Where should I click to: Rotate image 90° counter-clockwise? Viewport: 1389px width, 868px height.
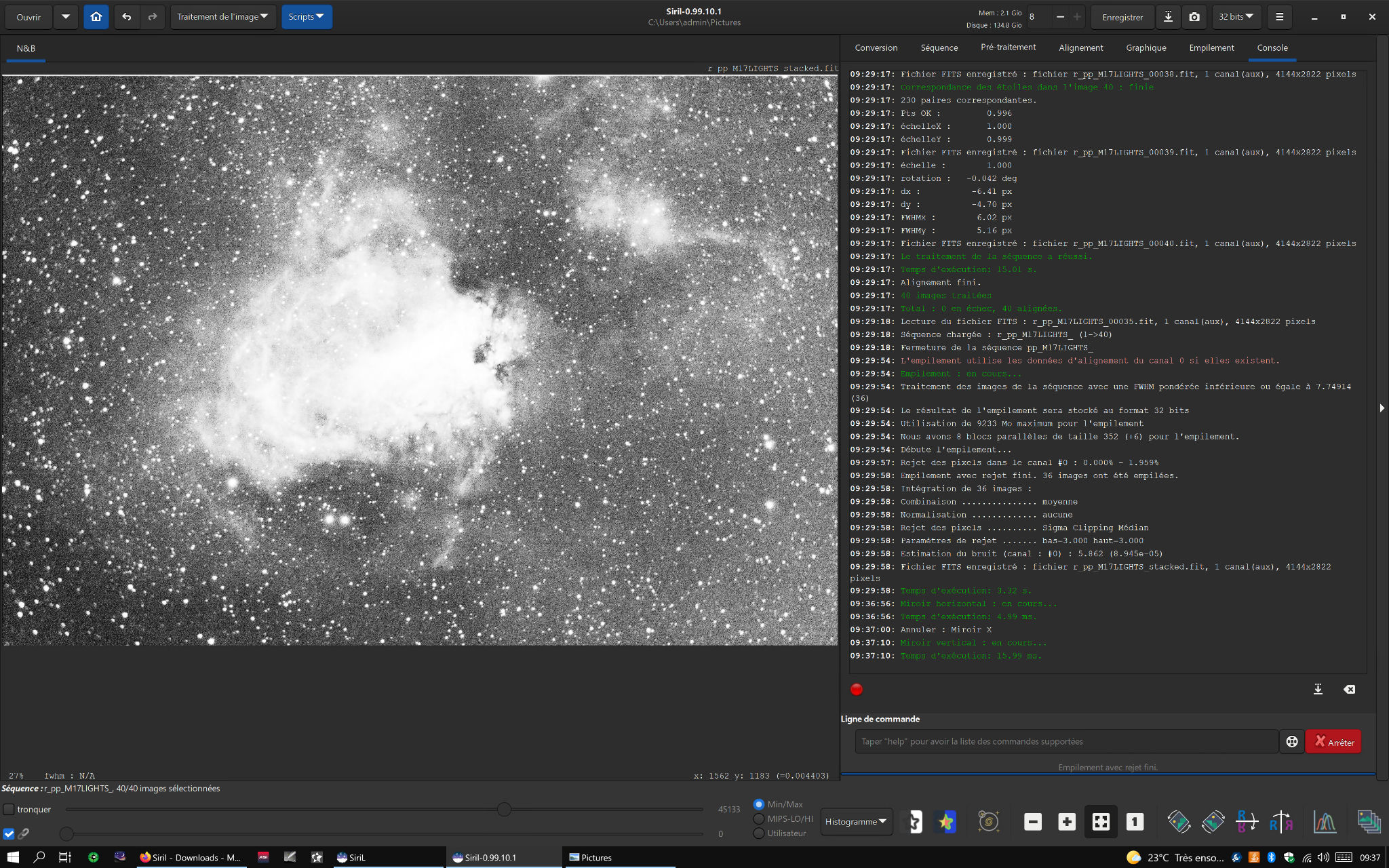[1179, 822]
